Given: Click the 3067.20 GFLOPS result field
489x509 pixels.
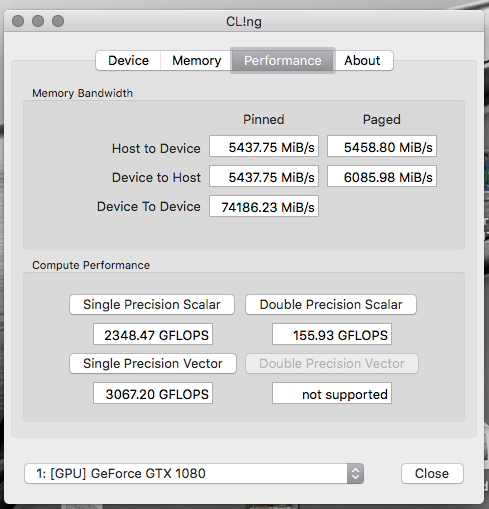Looking at the screenshot, I should tap(153, 393).
